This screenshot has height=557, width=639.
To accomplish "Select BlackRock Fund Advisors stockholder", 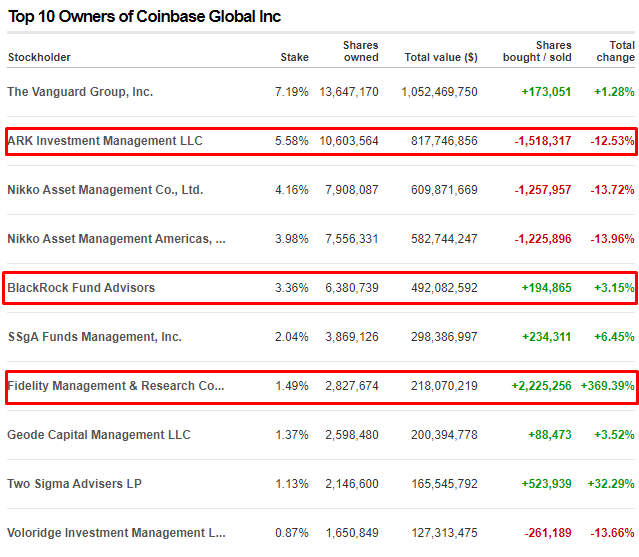I will click(x=81, y=288).
